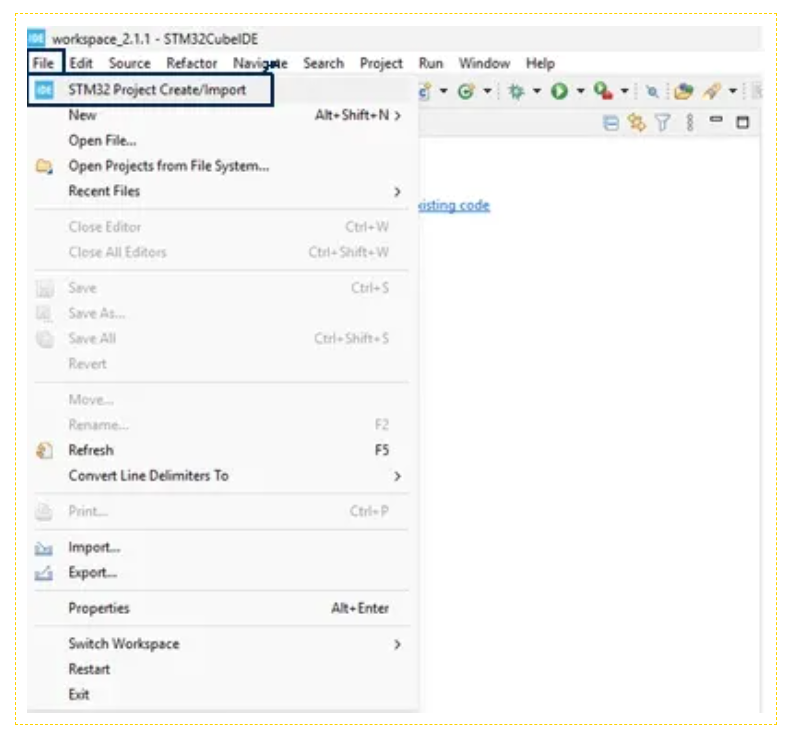Click the new C/C++ source file toolbar icon
The width and height of the screenshot is (786, 740).
point(424,91)
